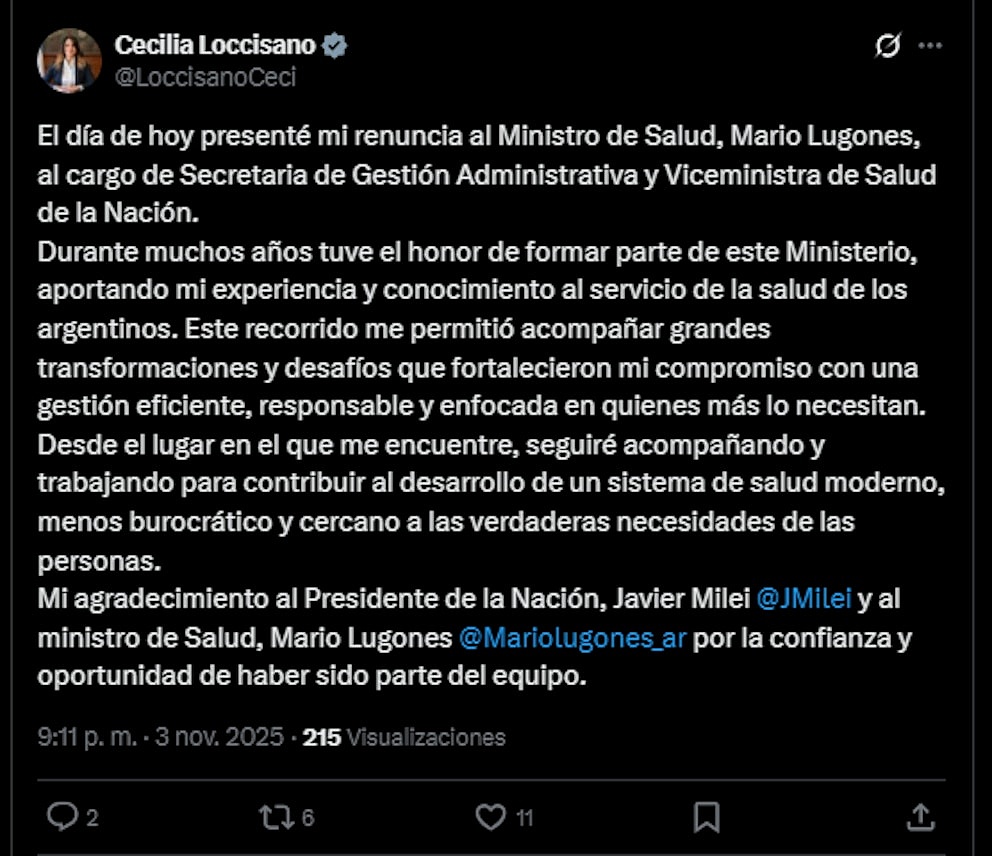
Task: Click the reply speech bubble icon
Action: (x=62, y=817)
